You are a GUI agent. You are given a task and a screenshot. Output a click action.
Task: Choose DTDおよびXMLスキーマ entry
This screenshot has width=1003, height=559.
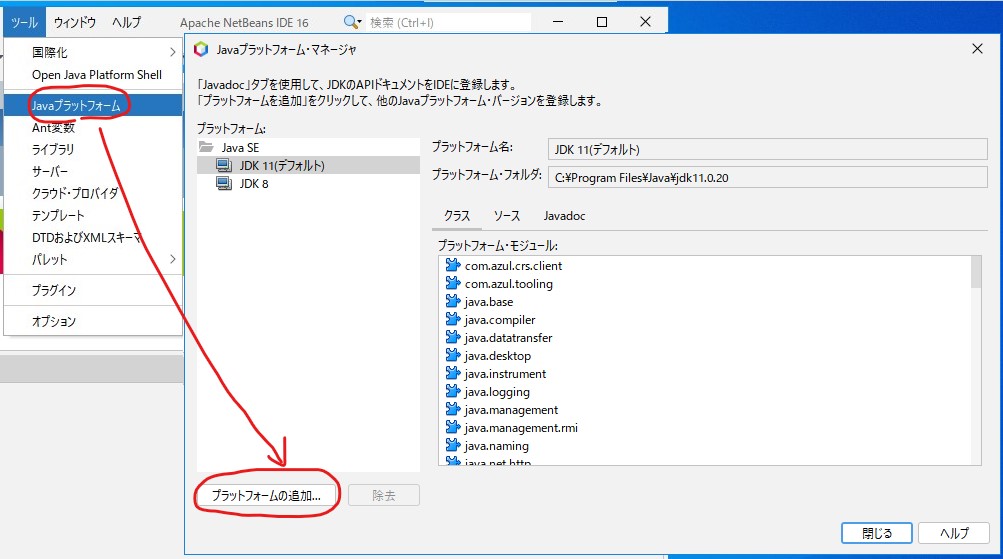click(x=93, y=237)
